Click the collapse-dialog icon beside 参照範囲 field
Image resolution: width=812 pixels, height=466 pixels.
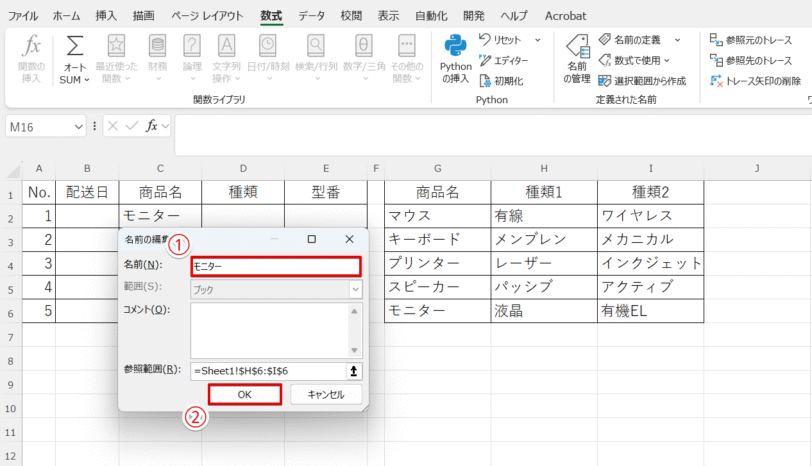coord(353,371)
